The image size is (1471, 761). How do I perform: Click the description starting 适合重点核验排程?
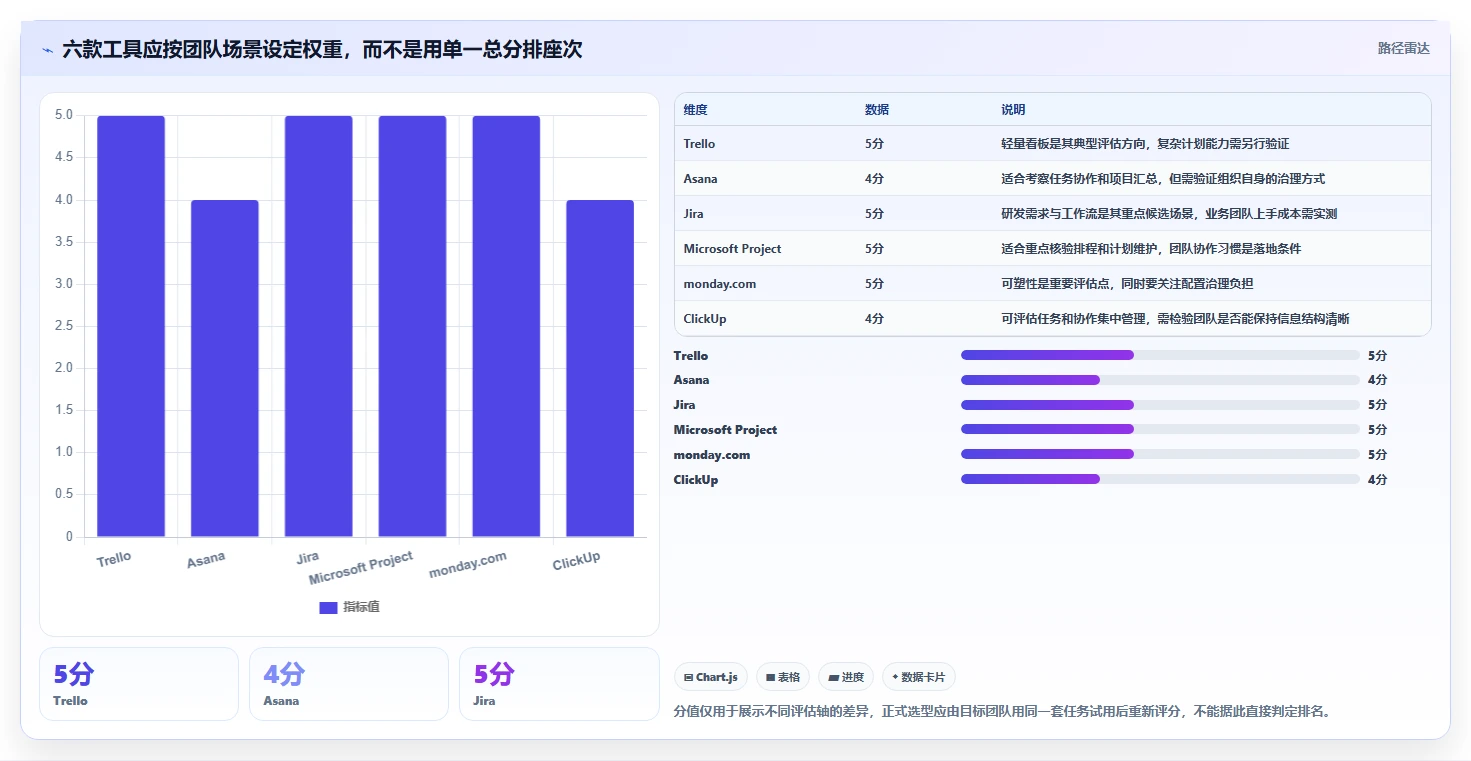pos(1151,249)
